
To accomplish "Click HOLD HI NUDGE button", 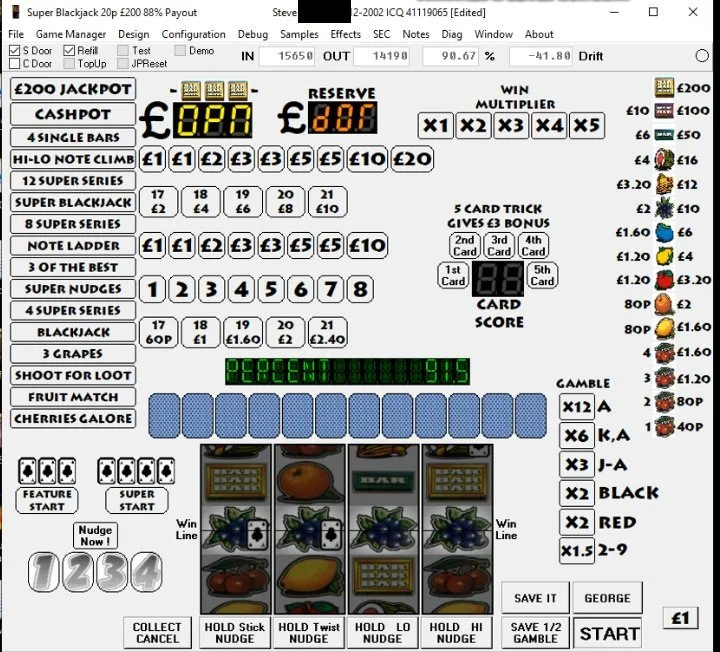I will point(456,633).
